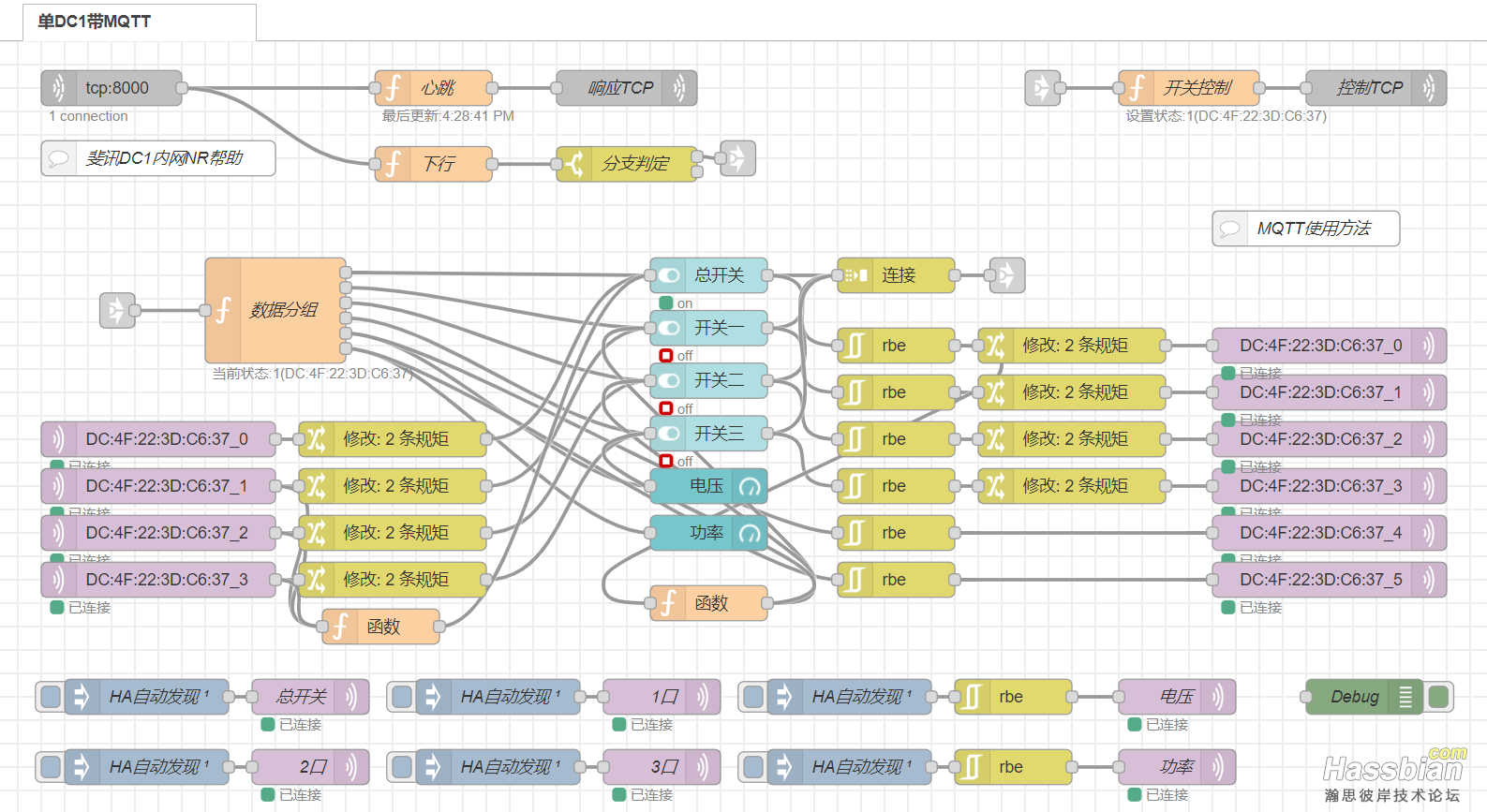1487x812 pixels.
Task: Click output port of 连接 node
Action: (x=955, y=275)
